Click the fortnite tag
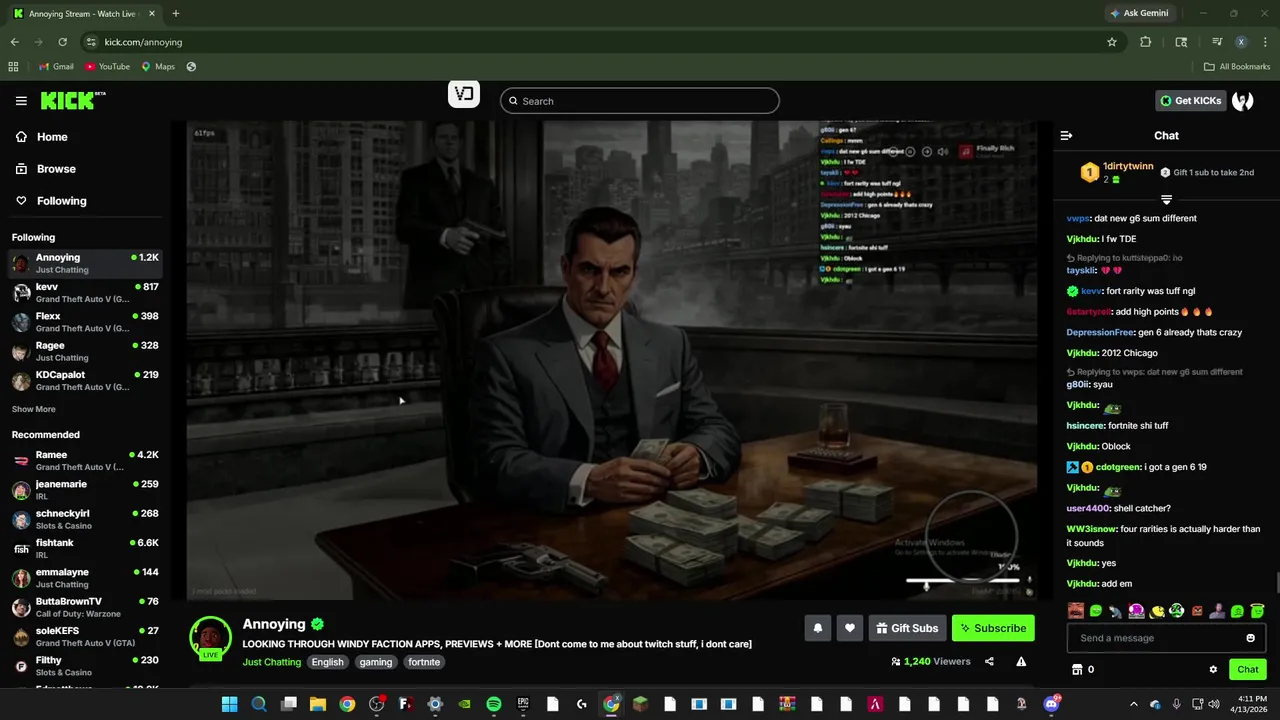Viewport: 1280px width, 720px height. point(424,662)
